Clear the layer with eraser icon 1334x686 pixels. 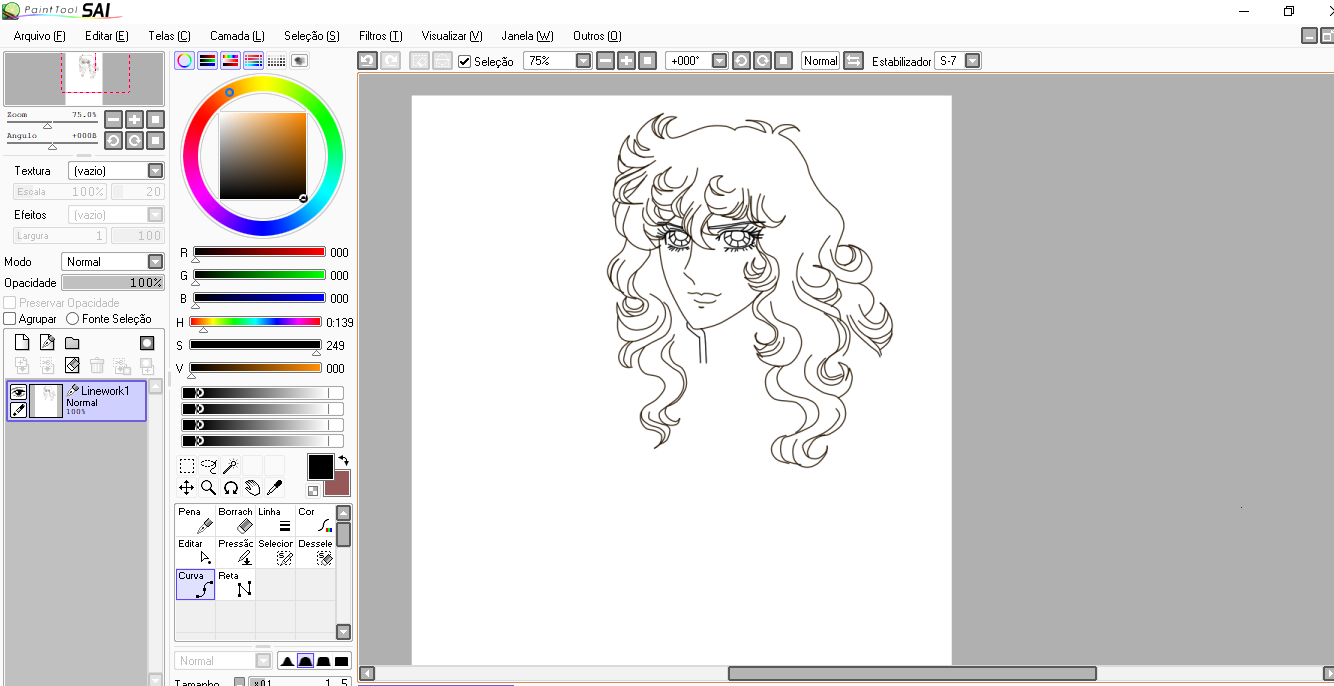point(72,366)
